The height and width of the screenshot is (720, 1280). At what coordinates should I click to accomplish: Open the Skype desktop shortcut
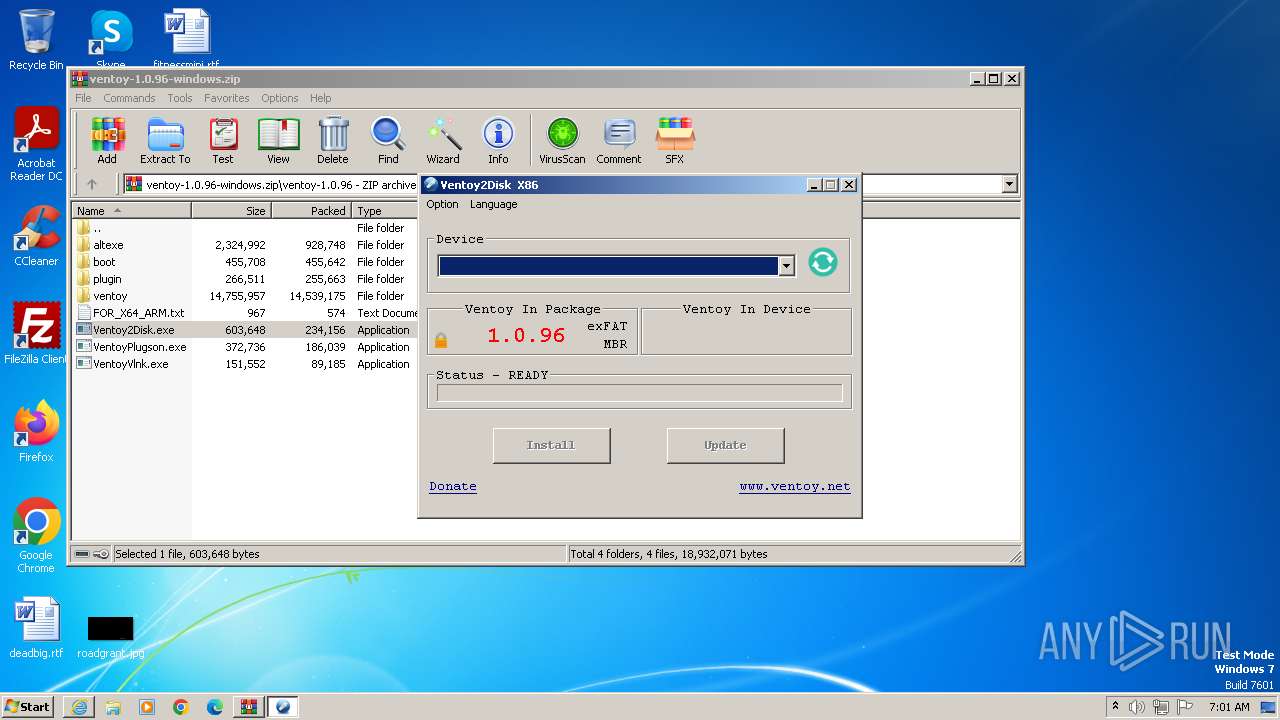[x=111, y=40]
